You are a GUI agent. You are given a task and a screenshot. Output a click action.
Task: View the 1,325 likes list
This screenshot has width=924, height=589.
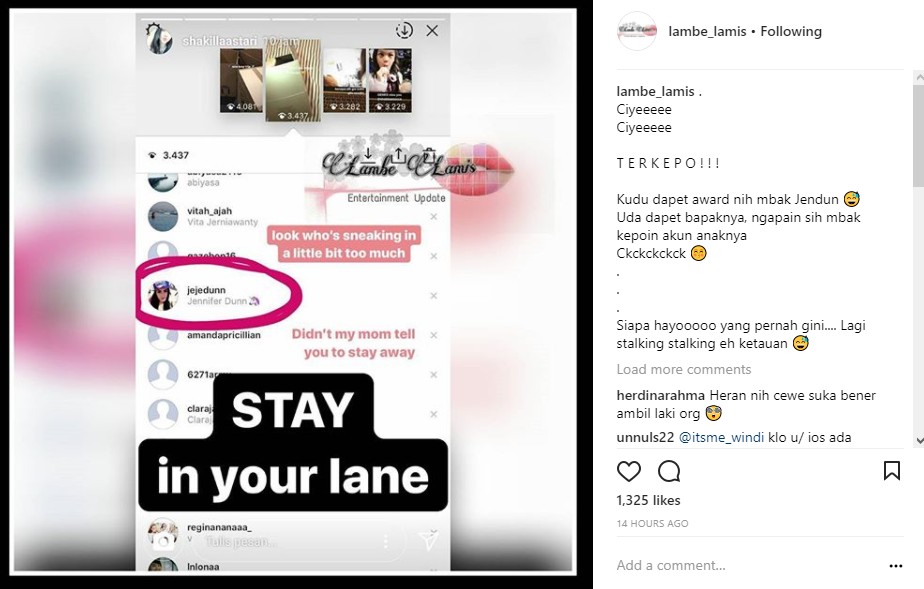pyautogui.click(x=648, y=500)
